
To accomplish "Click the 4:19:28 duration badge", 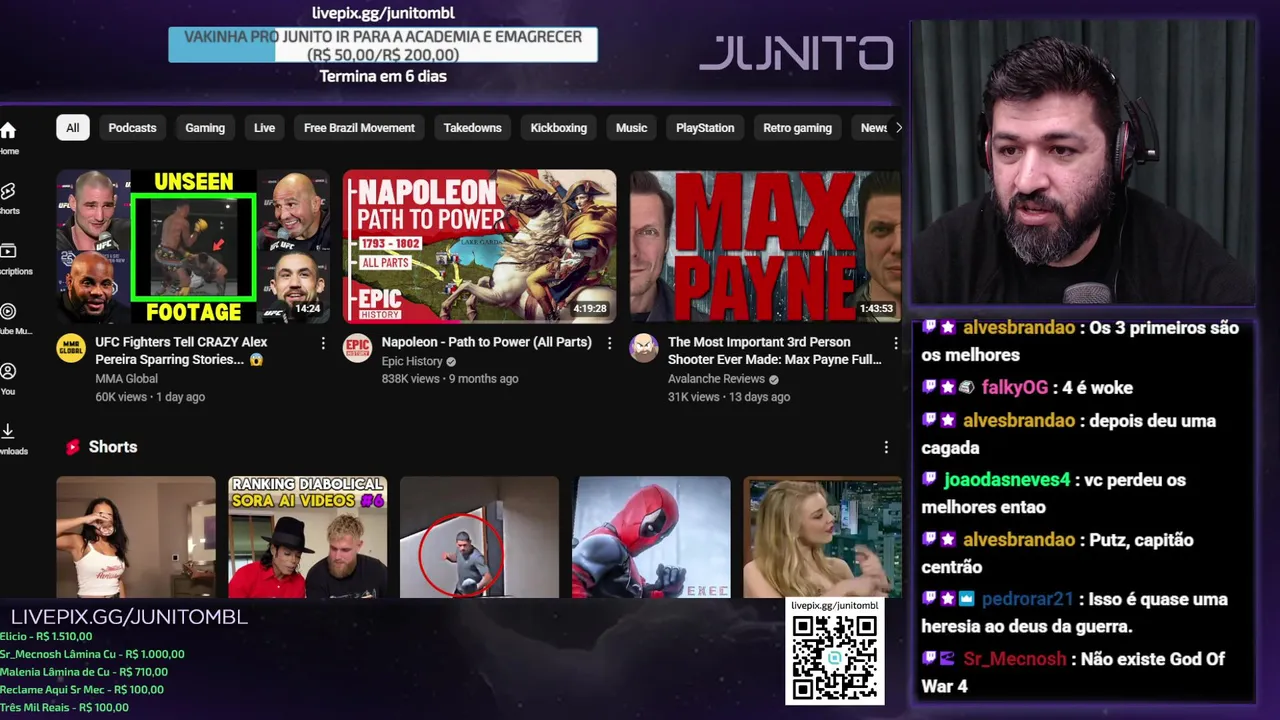I will point(590,309).
